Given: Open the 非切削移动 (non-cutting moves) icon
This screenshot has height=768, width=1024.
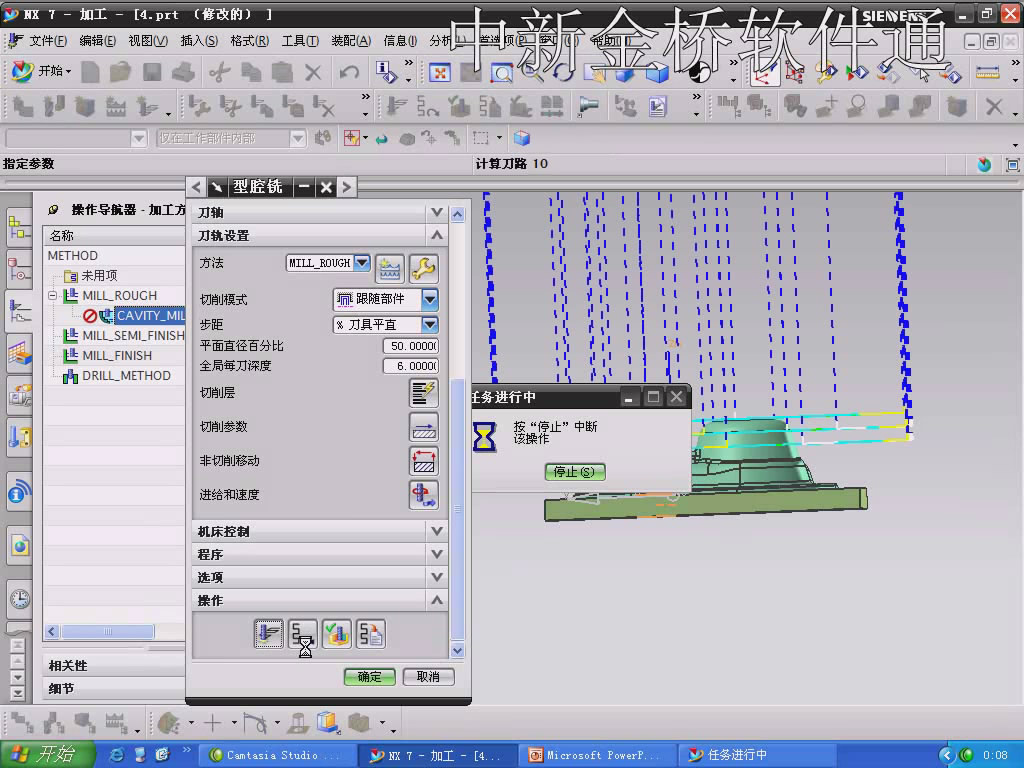Looking at the screenshot, I should tap(424, 460).
